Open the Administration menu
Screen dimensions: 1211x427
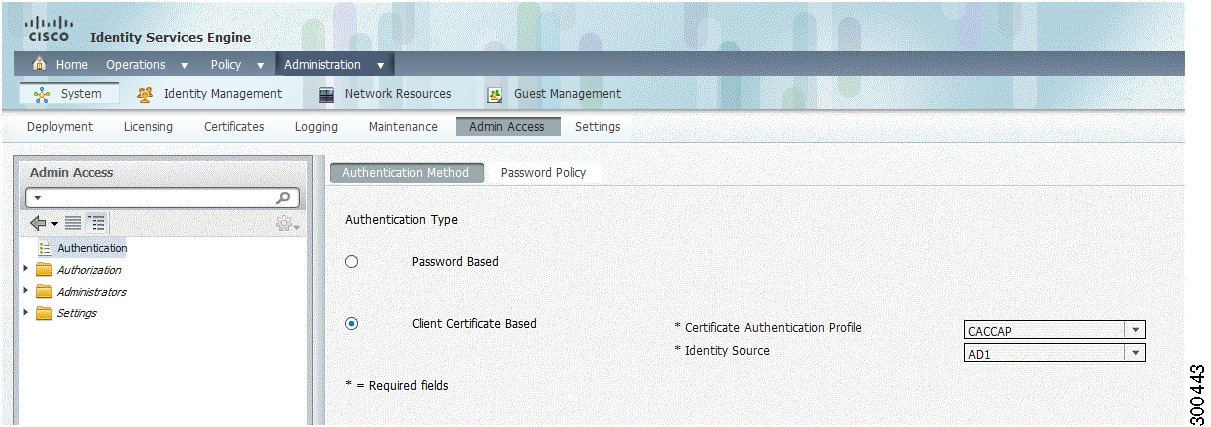[334, 65]
